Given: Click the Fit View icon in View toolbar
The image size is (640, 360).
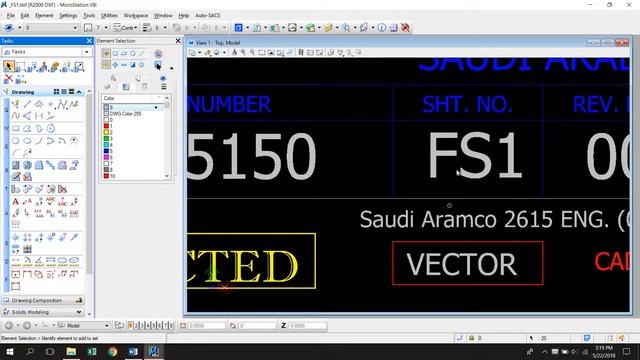Looking at the screenshot, I should [x=271, y=53].
